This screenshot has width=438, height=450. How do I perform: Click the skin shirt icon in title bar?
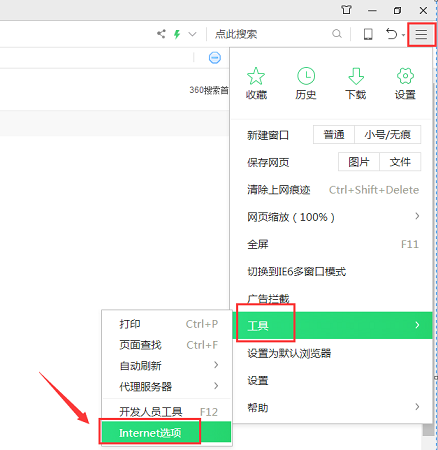pos(346,10)
